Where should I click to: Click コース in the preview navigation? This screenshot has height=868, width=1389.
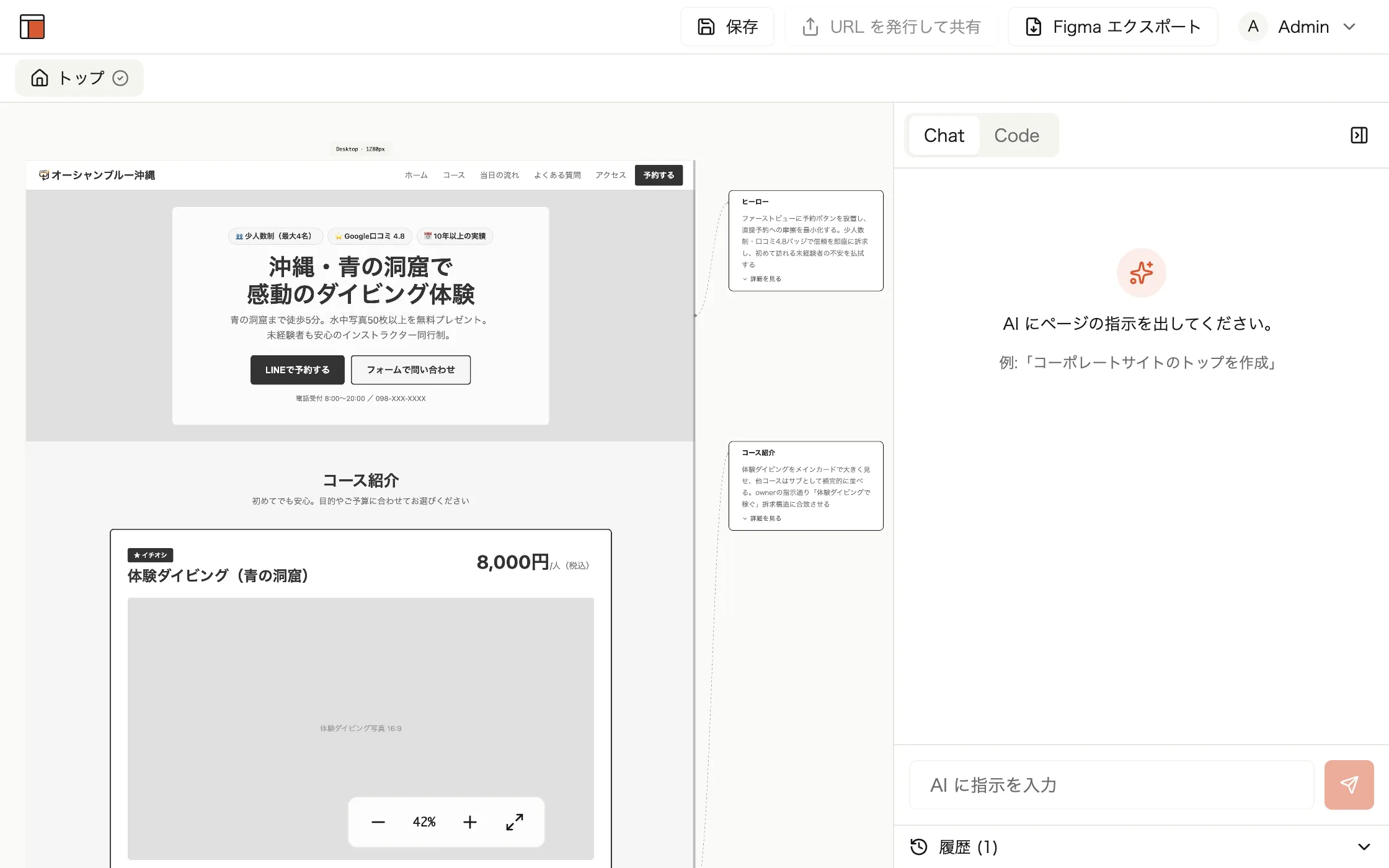tap(454, 175)
